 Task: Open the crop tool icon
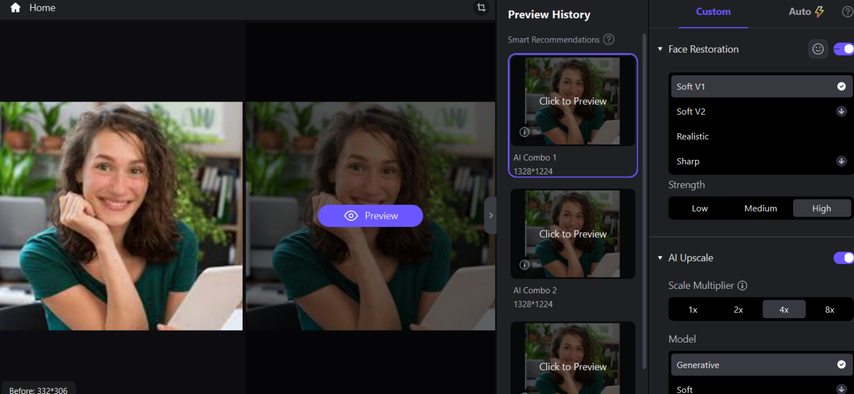[x=481, y=8]
